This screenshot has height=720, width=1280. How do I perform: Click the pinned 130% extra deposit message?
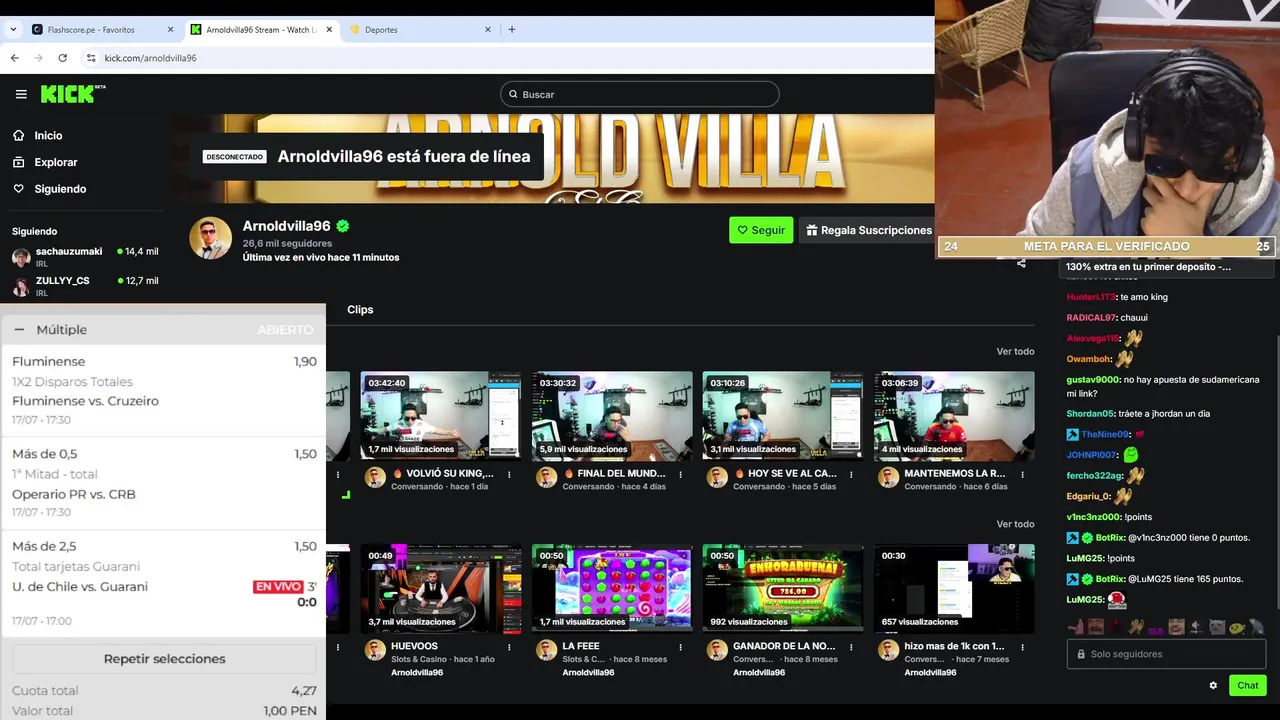(x=1167, y=267)
